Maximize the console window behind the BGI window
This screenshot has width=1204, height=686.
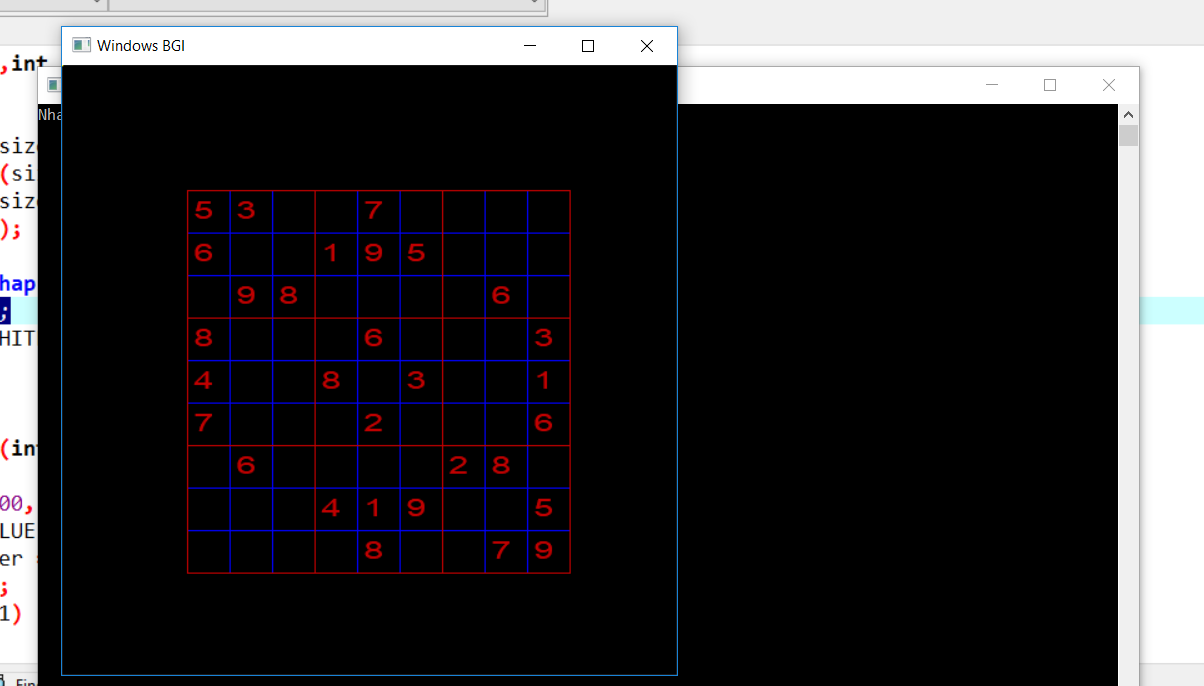click(x=1050, y=85)
